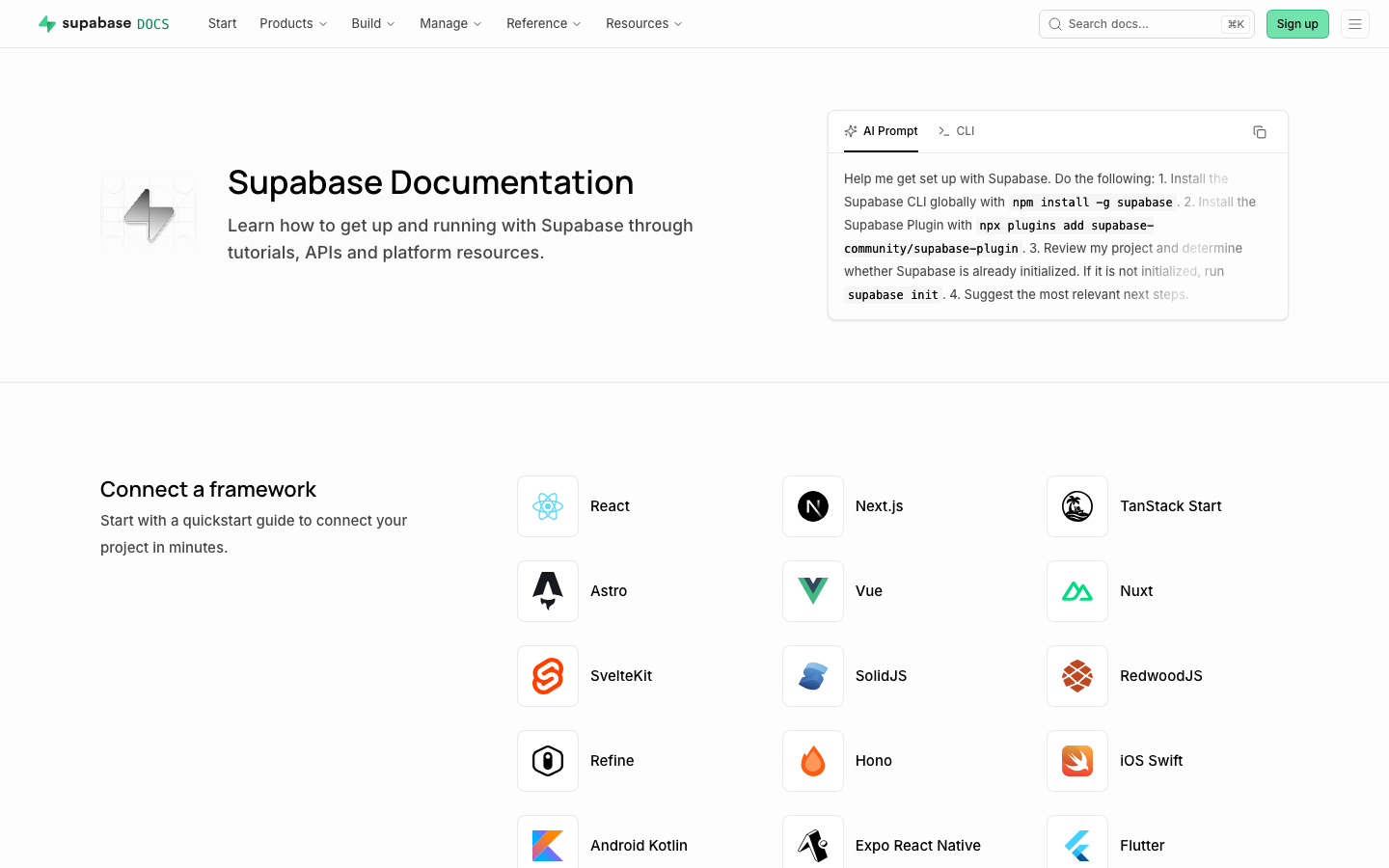Open the SvelteKit quickstart link
The image size is (1389, 868).
click(x=621, y=676)
